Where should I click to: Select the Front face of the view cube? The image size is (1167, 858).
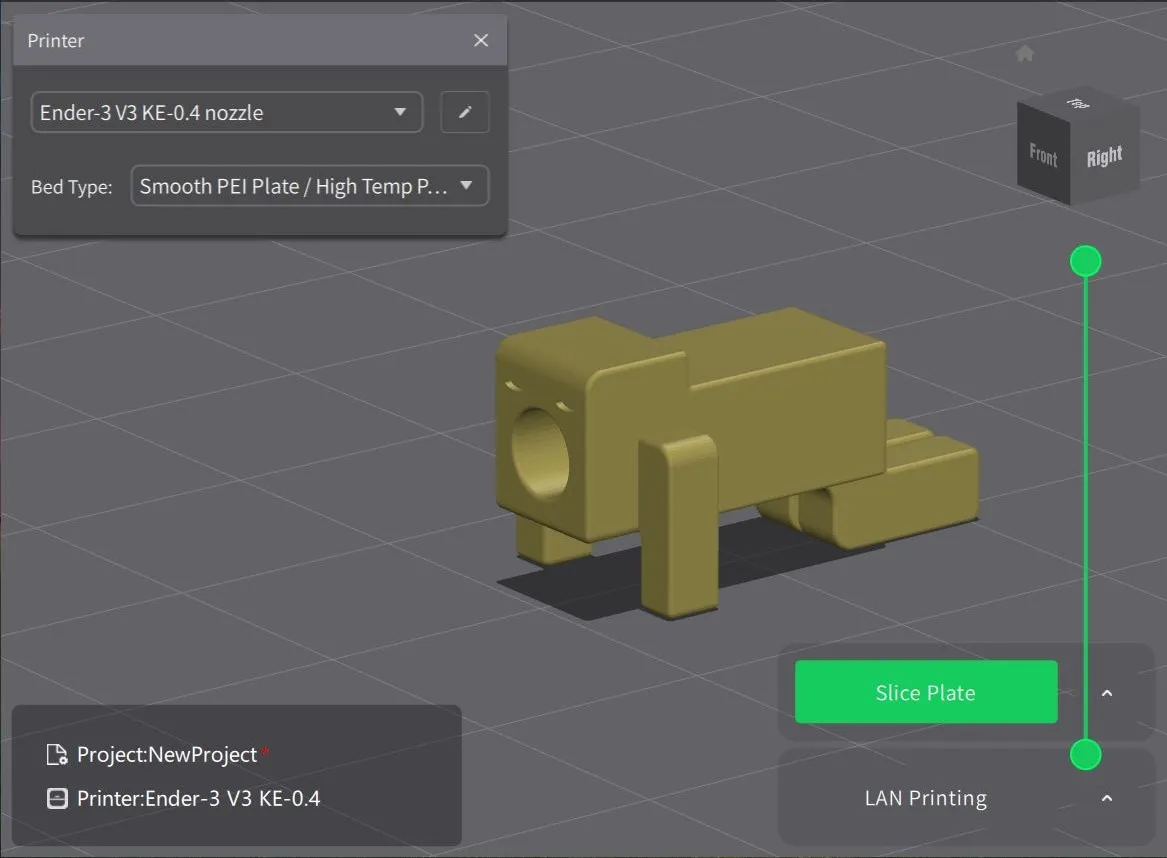click(1043, 155)
